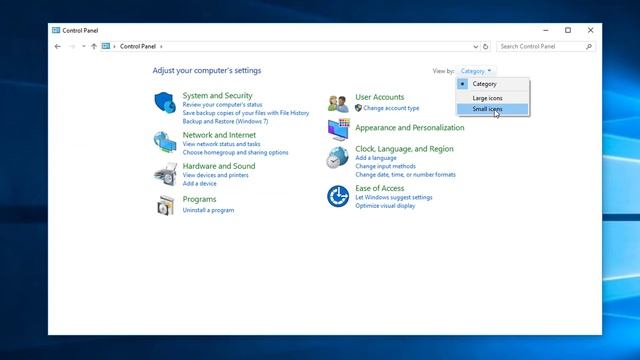The height and width of the screenshot is (360, 640).
Task: Click Add a device link
Action: coord(200,184)
